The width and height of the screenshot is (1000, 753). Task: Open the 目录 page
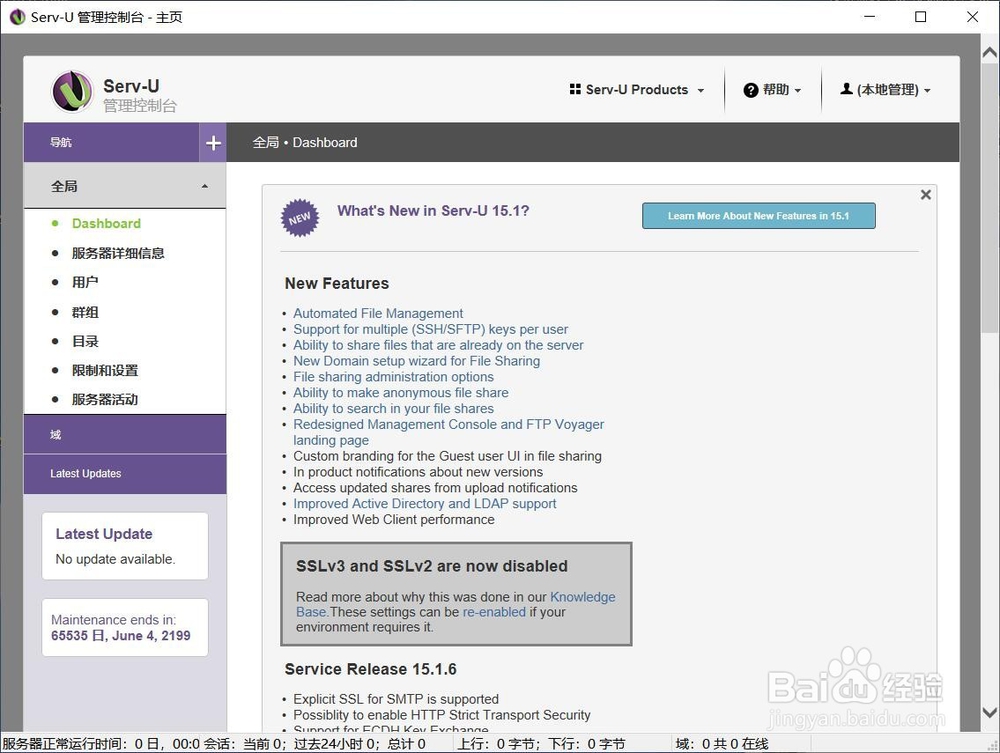(85, 341)
